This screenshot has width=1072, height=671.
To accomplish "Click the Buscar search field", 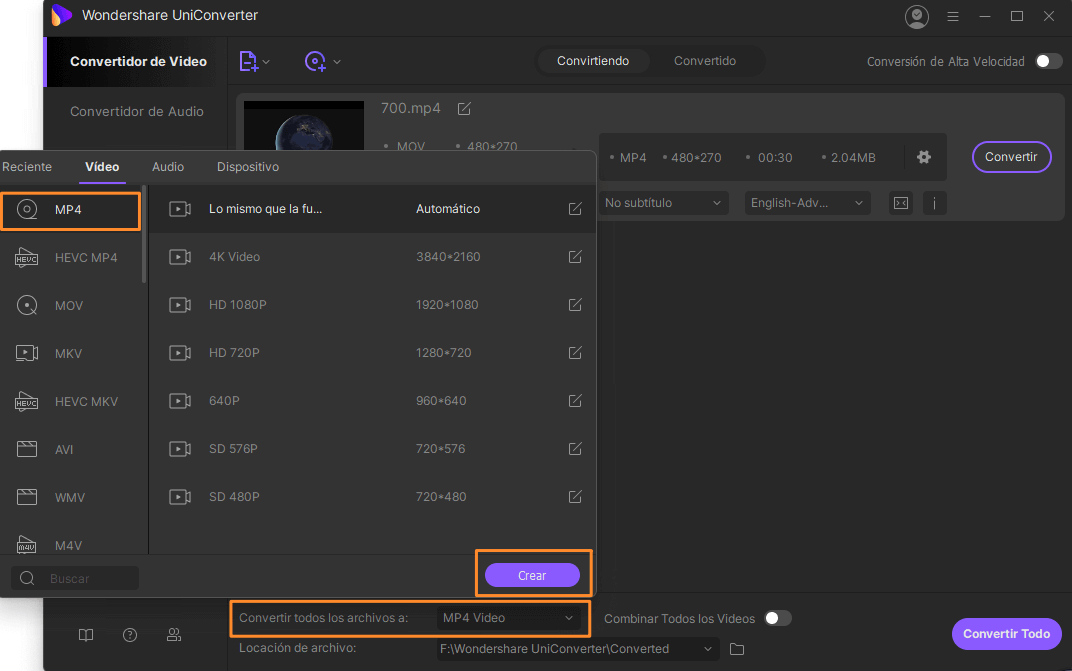I will point(90,578).
